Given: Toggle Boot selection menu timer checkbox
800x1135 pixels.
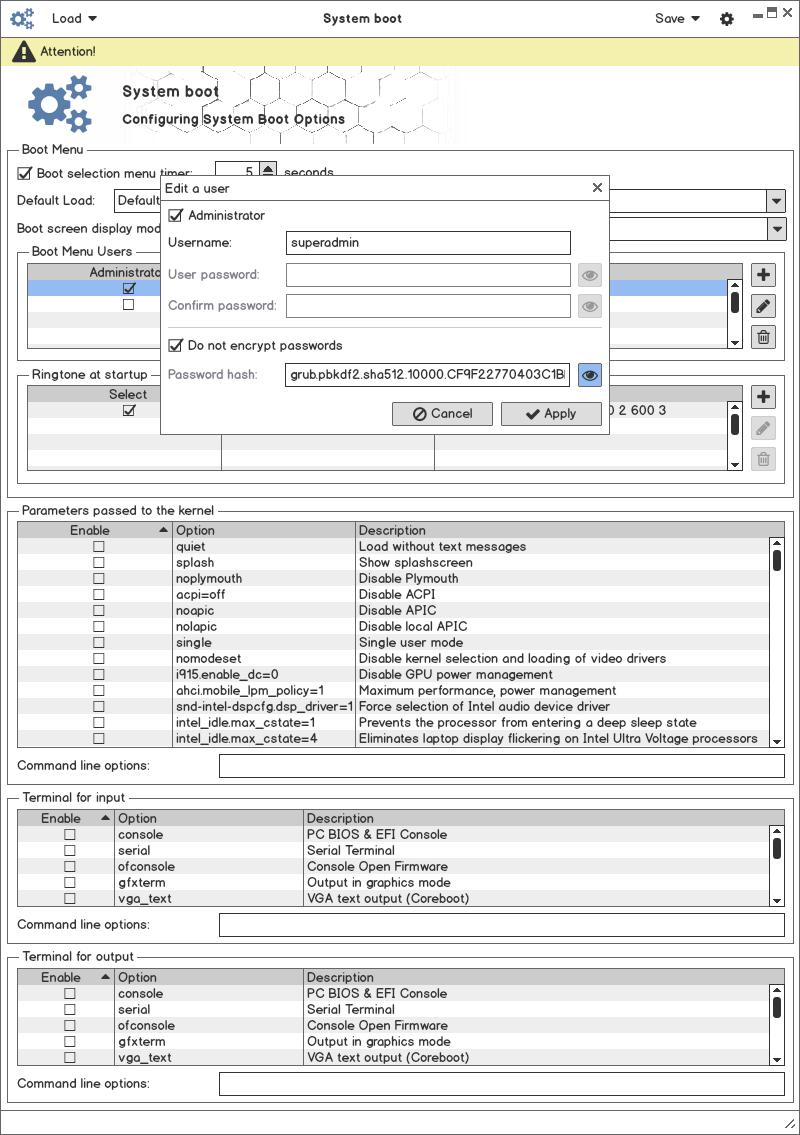Looking at the screenshot, I should (25, 174).
